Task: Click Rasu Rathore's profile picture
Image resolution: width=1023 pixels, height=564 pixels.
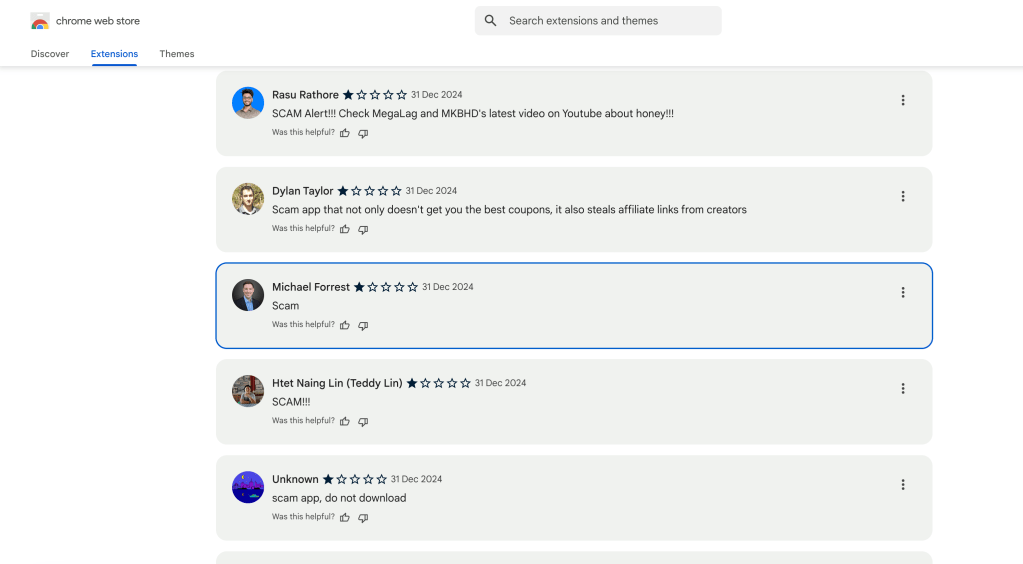Action: click(x=248, y=102)
